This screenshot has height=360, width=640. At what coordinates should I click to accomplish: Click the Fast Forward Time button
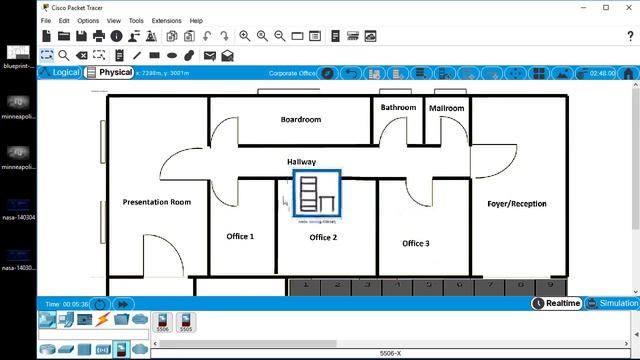(x=123, y=304)
